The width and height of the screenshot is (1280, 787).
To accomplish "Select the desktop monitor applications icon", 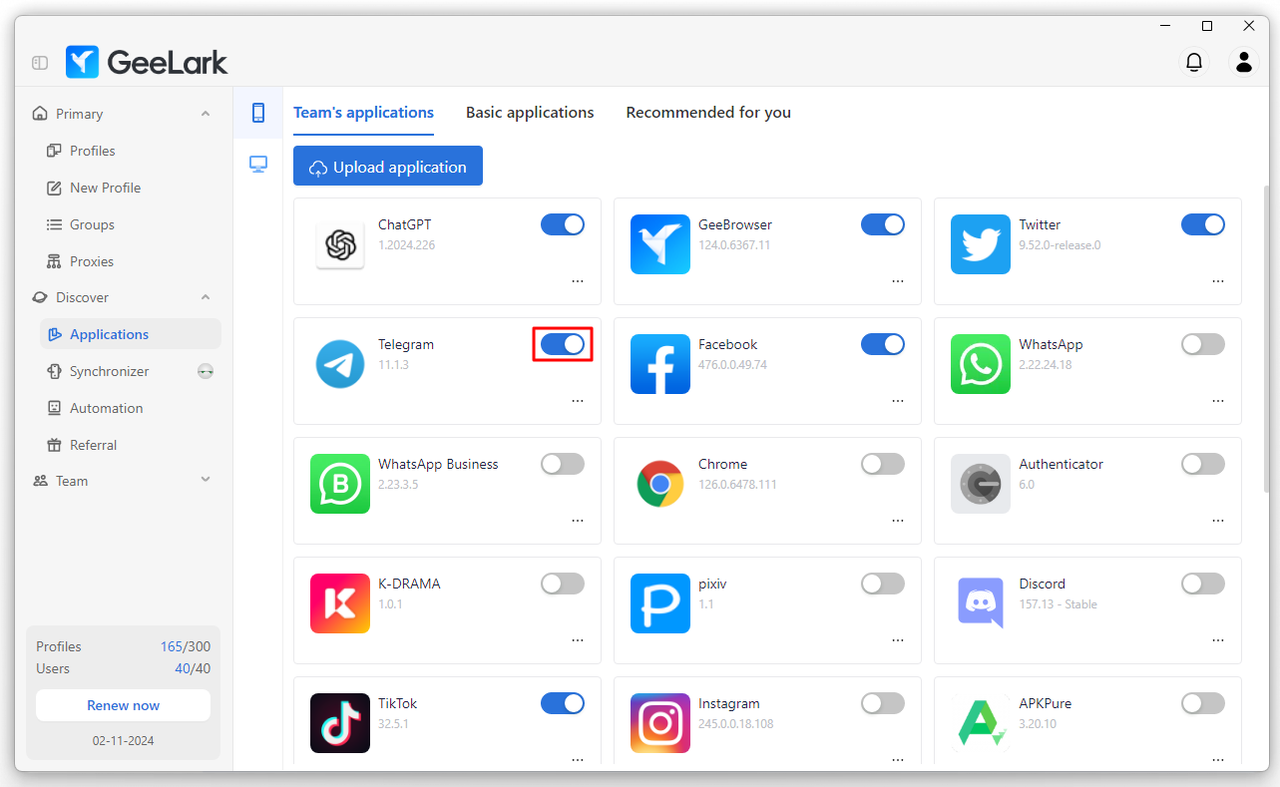I will 258,164.
